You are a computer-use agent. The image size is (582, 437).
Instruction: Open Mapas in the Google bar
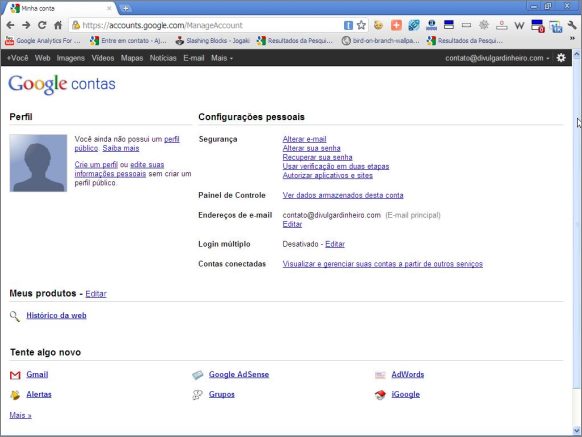pos(132,58)
